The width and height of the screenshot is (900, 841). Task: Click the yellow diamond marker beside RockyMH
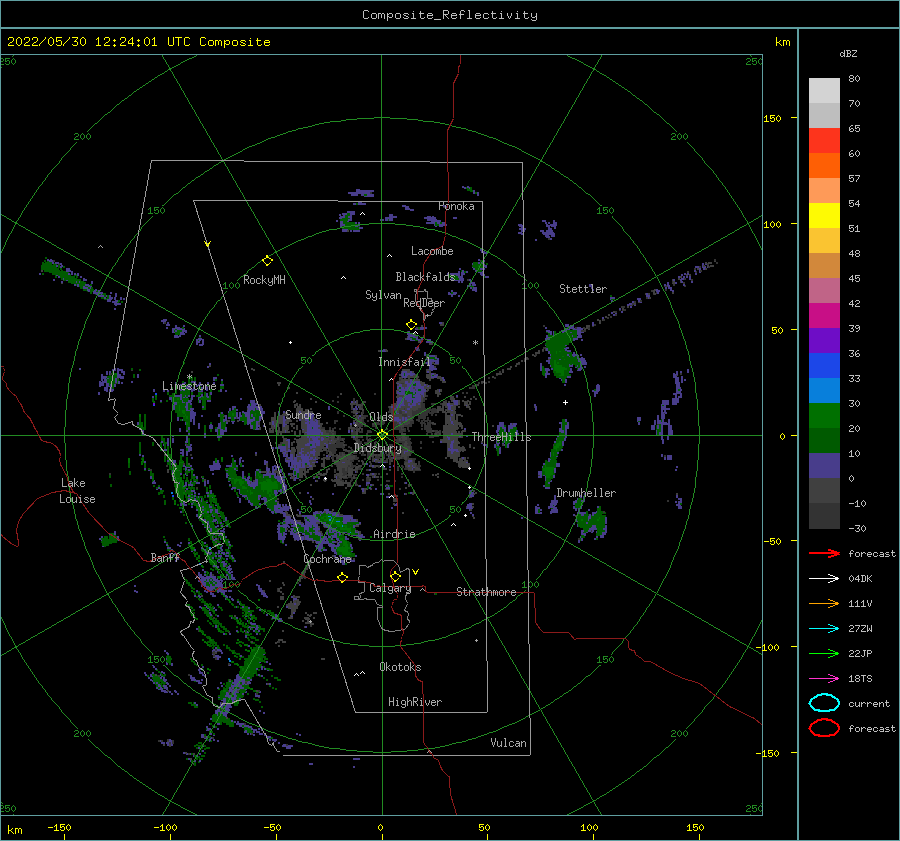pyautogui.click(x=267, y=261)
